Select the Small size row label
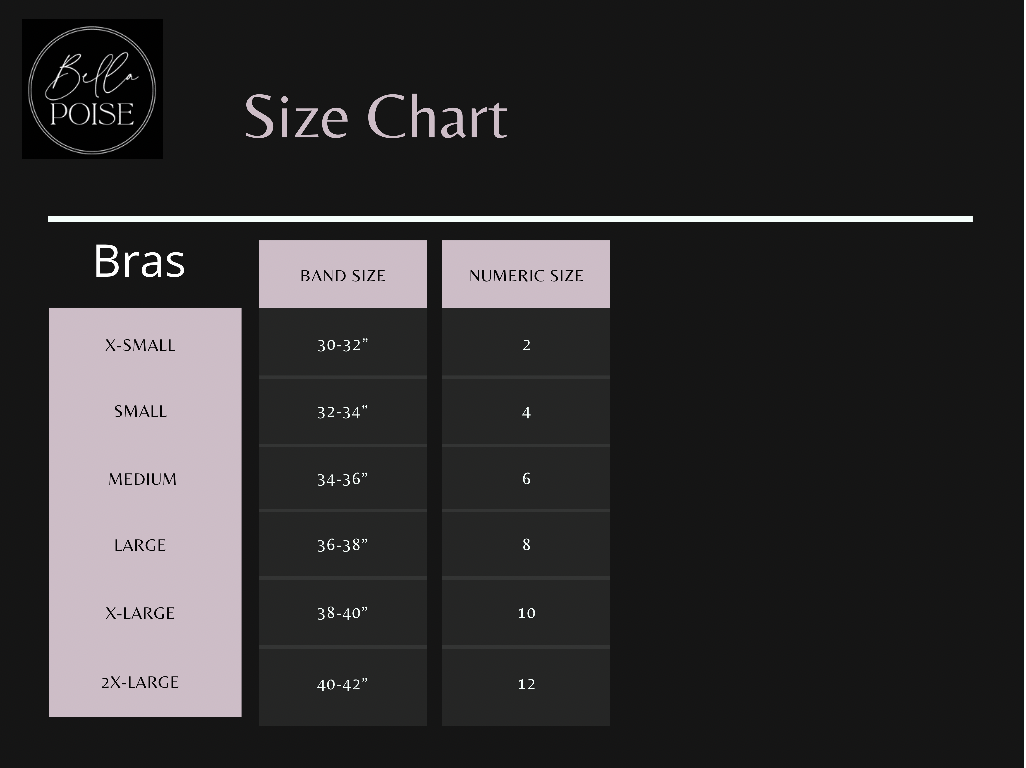 [x=140, y=411]
